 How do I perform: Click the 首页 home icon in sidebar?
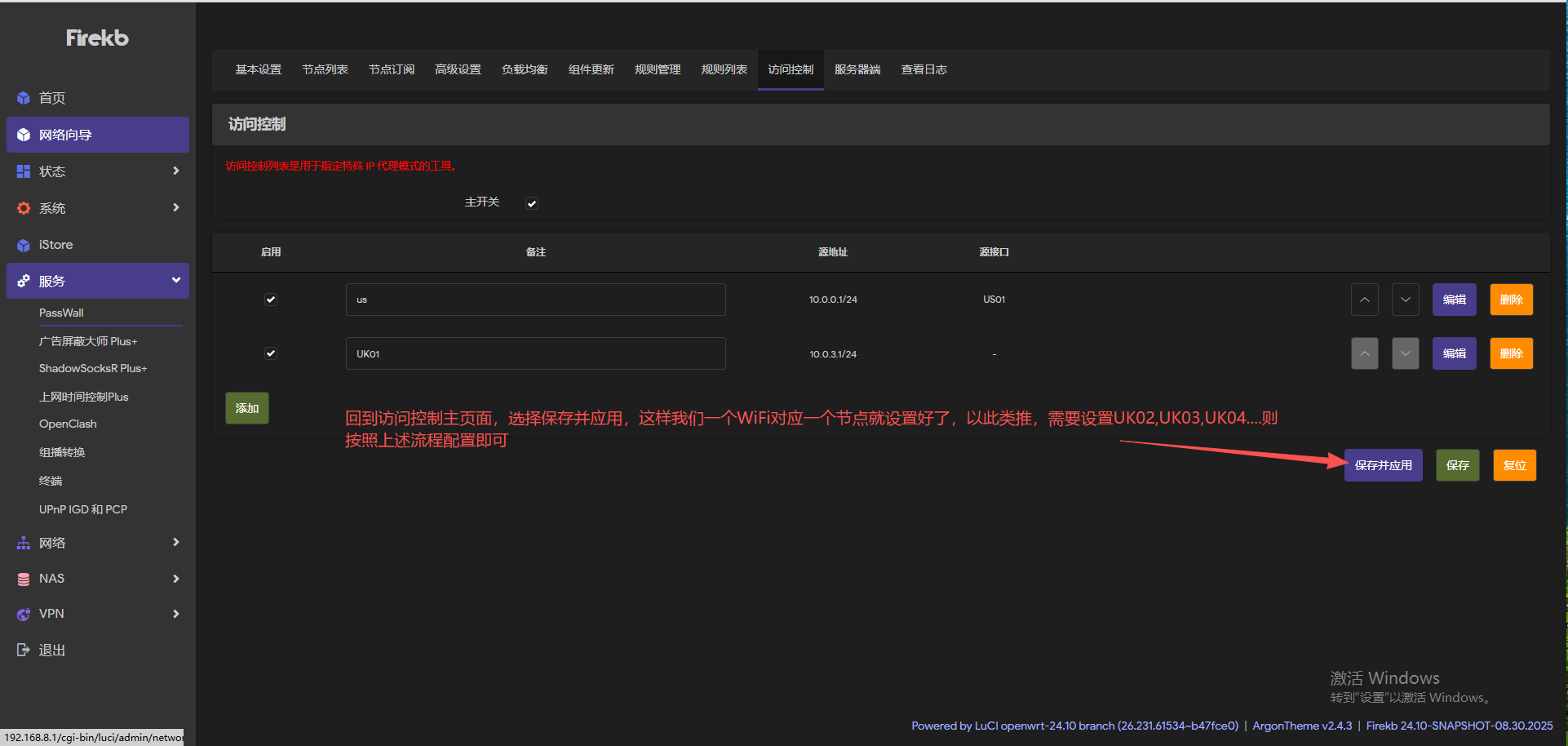24,98
